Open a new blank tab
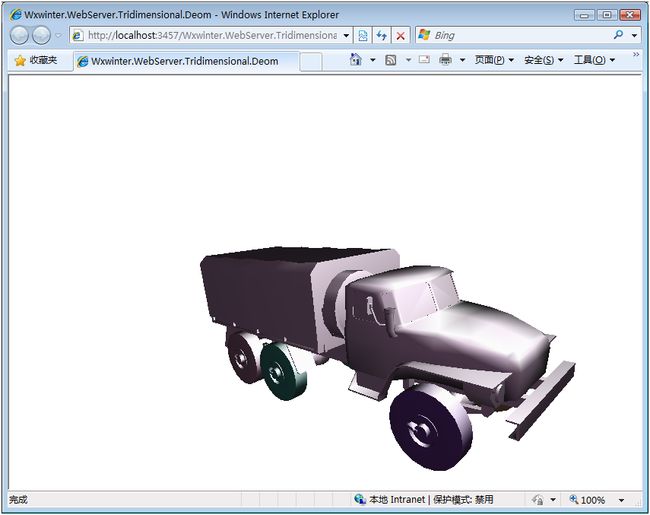This screenshot has height=515, width=650. (311, 62)
